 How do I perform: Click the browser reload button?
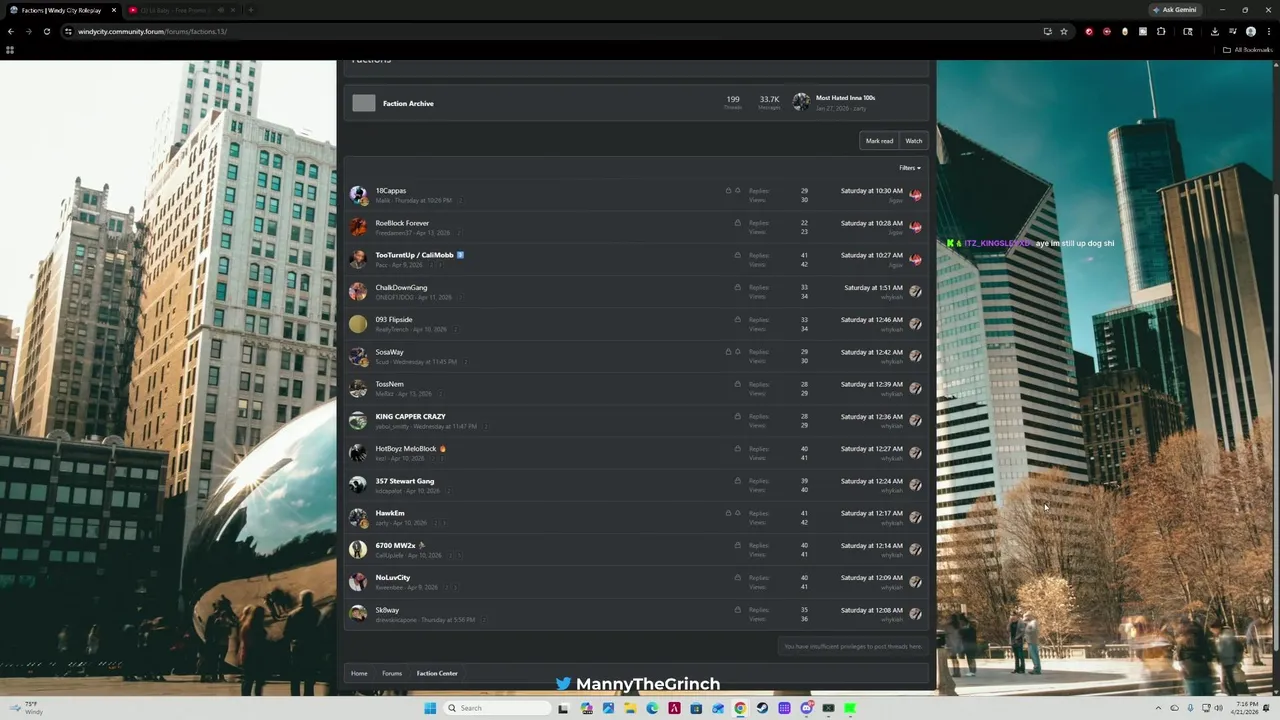pyautogui.click(x=46, y=31)
